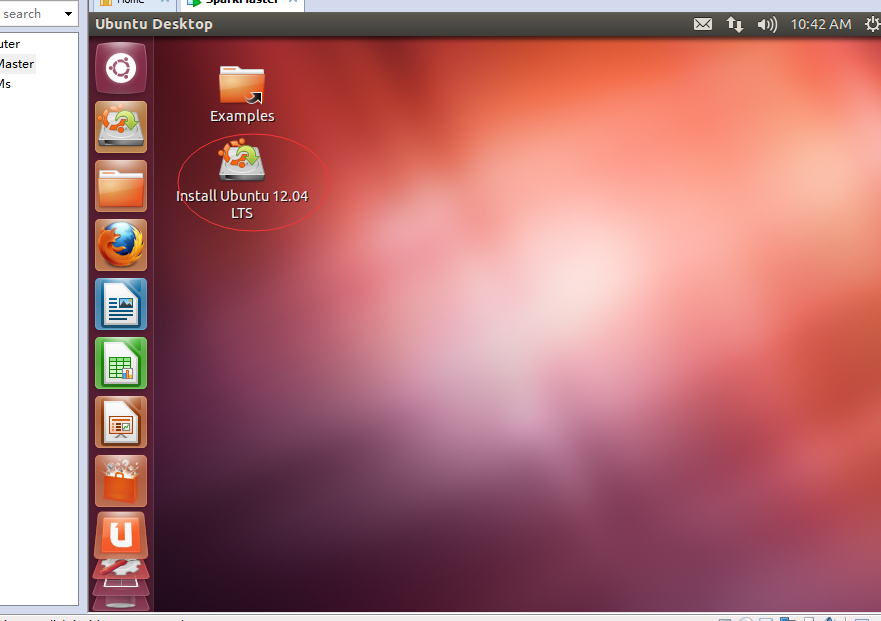Screen dimensions: 881x621
Task: Open Ubuntu Software Center shopping bag icon
Action: point(121,481)
